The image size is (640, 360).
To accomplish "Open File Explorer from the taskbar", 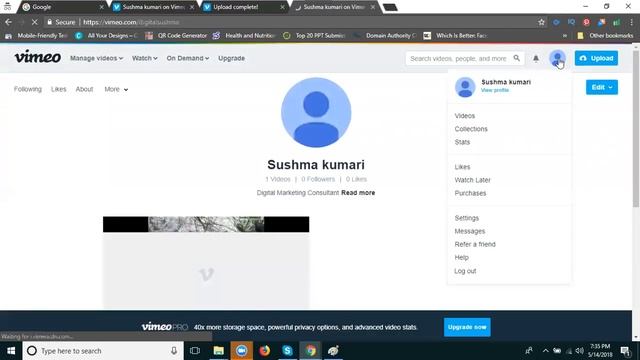I will tap(218, 351).
